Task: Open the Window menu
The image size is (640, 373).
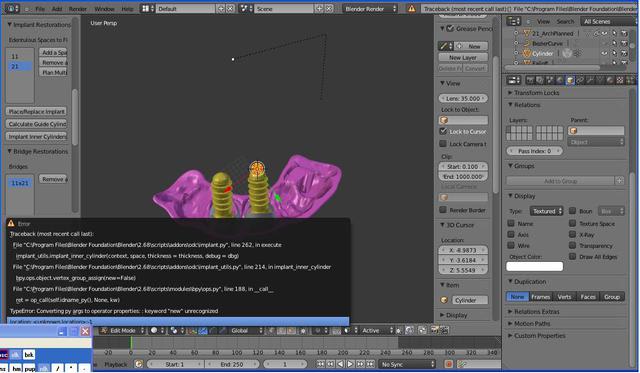Action: 104,9
